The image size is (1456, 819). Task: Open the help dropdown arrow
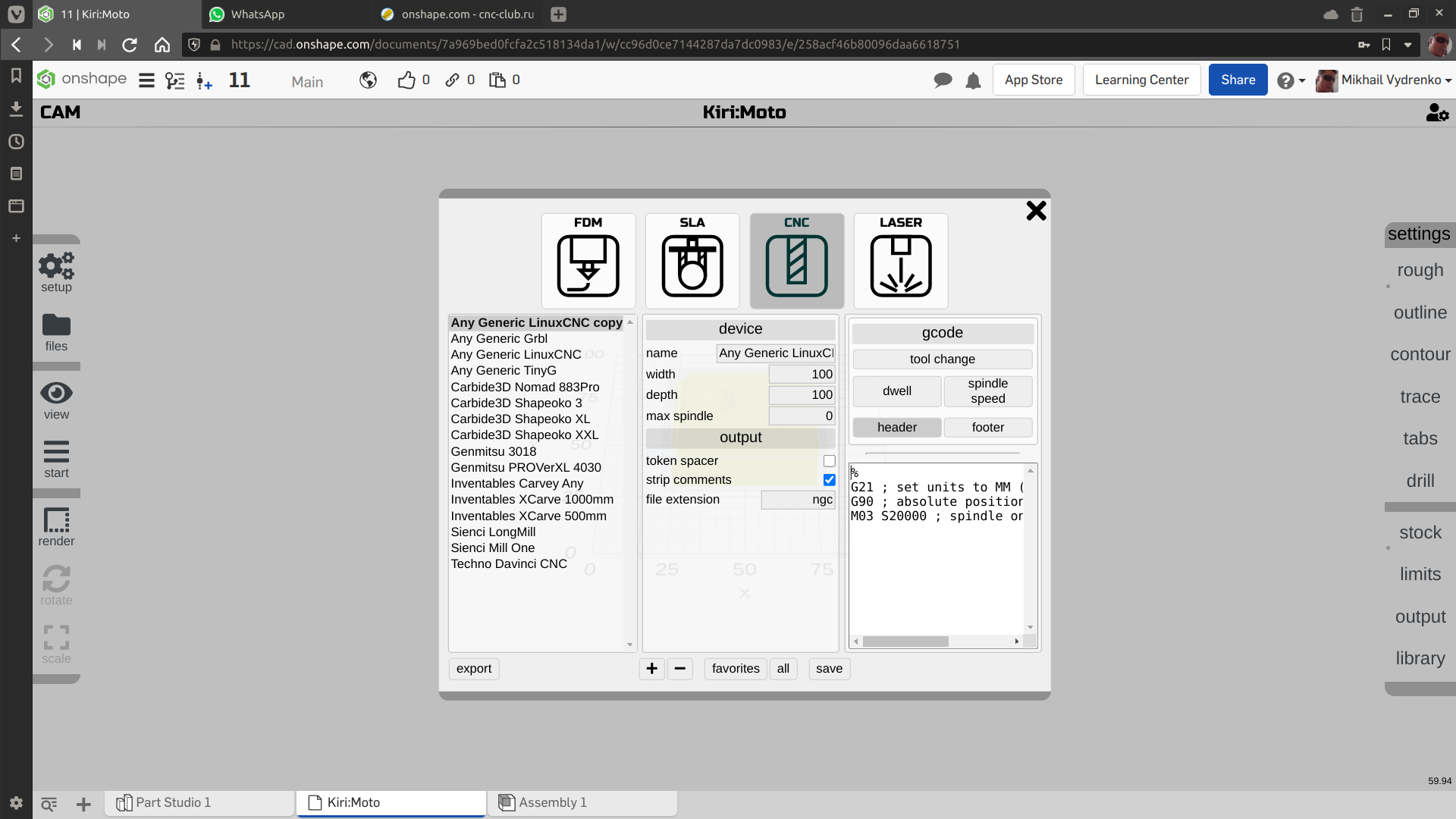point(1302,80)
